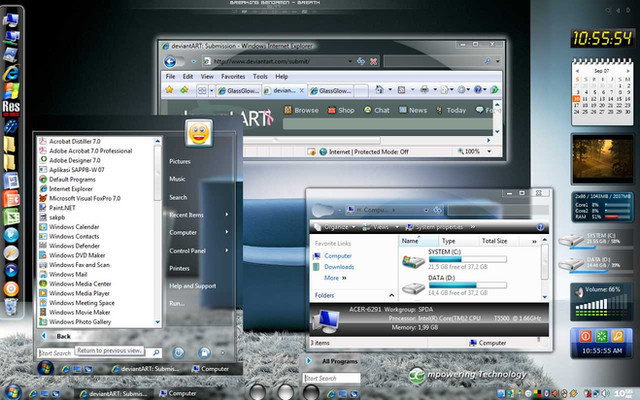Refresh the deviantART page in Internet Explorer
640x400 pixels.
tap(361, 61)
